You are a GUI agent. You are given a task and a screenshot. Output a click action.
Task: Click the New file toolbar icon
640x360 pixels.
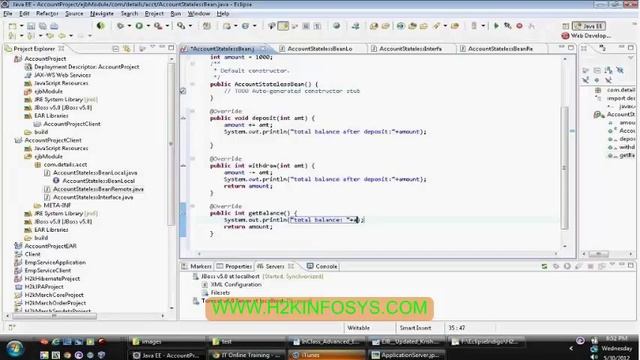tap(13, 26)
